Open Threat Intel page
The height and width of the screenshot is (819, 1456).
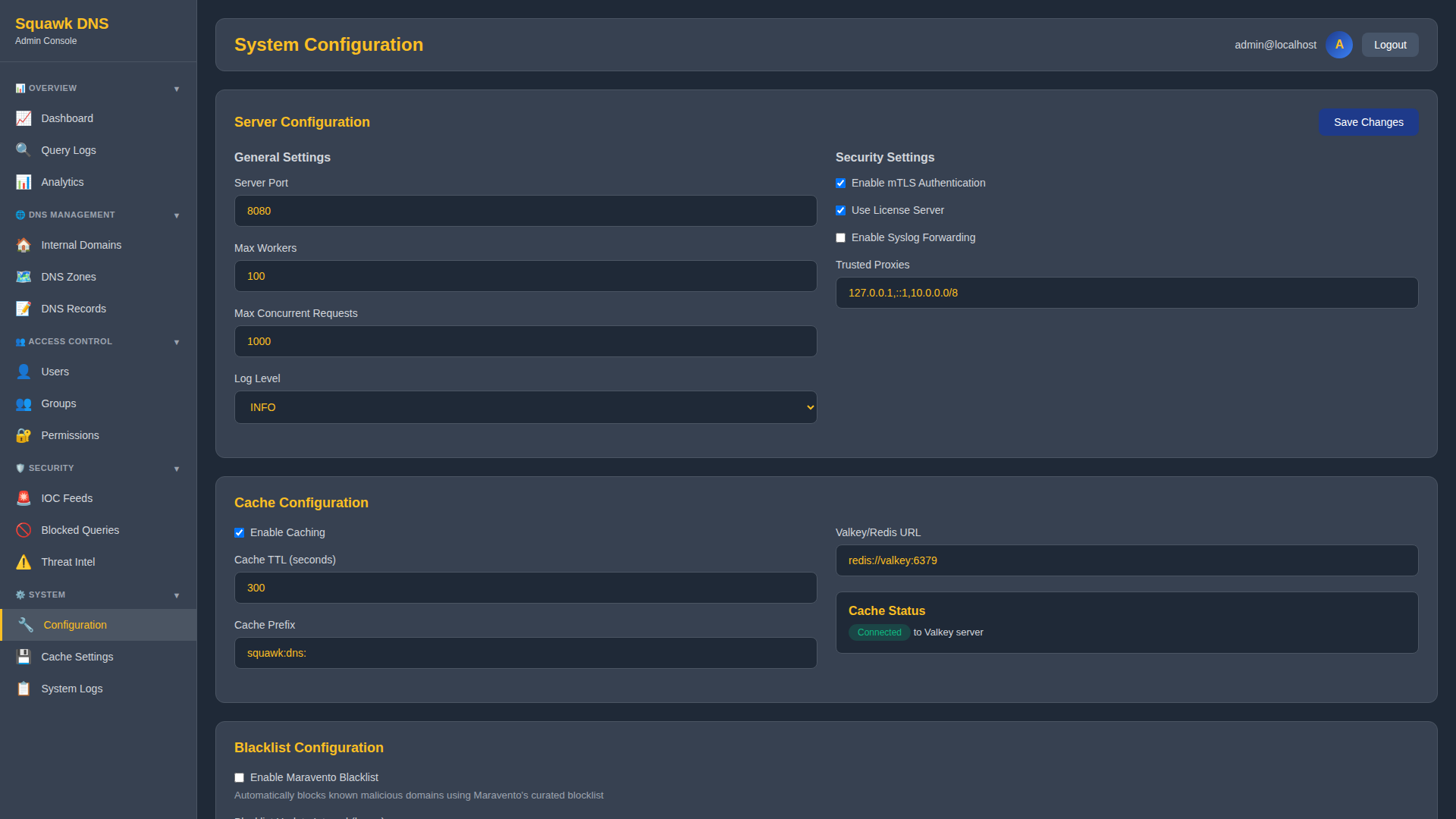[x=99, y=562]
